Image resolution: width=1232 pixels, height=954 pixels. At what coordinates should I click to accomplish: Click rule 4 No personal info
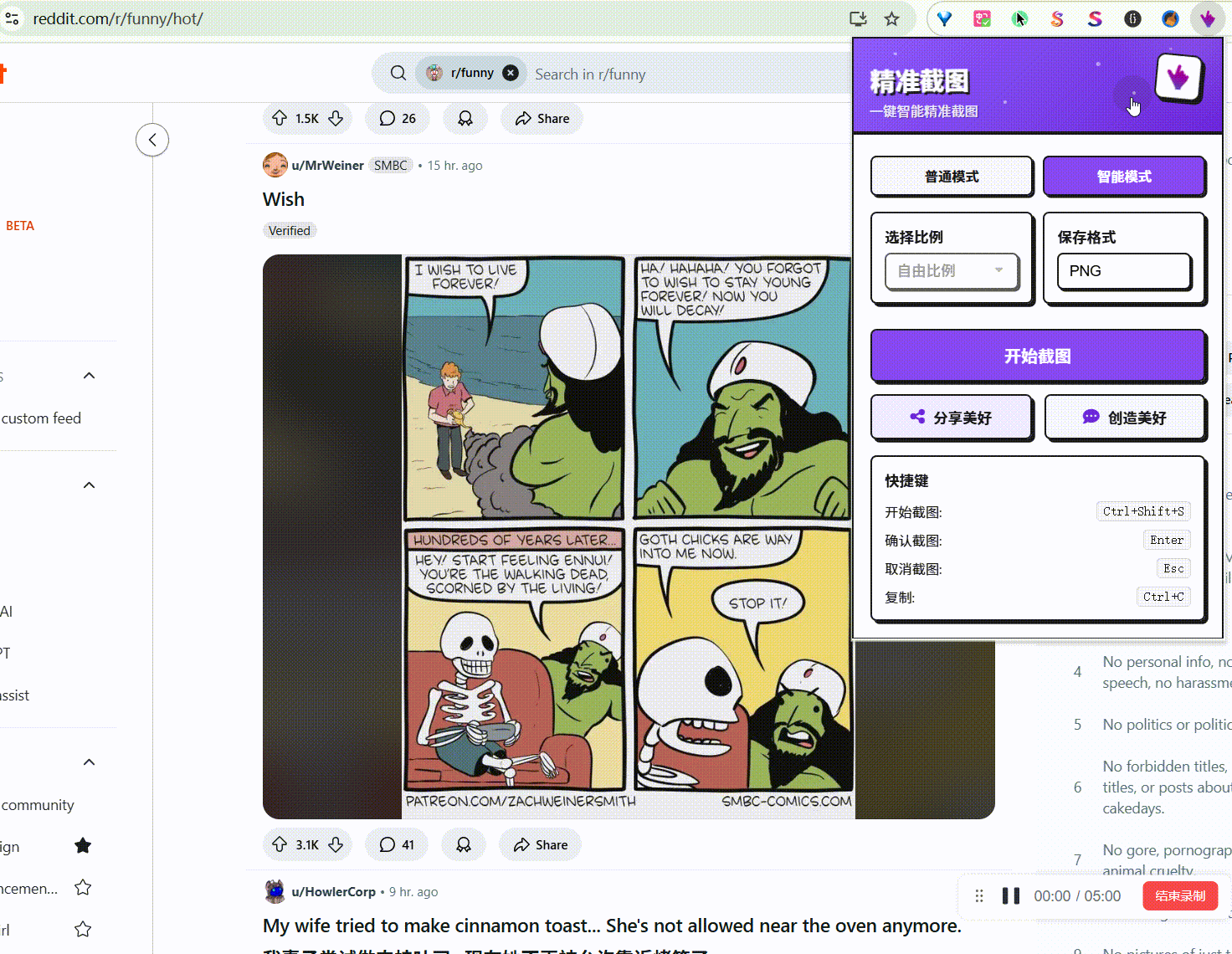pyautogui.click(x=1152, y=672)
